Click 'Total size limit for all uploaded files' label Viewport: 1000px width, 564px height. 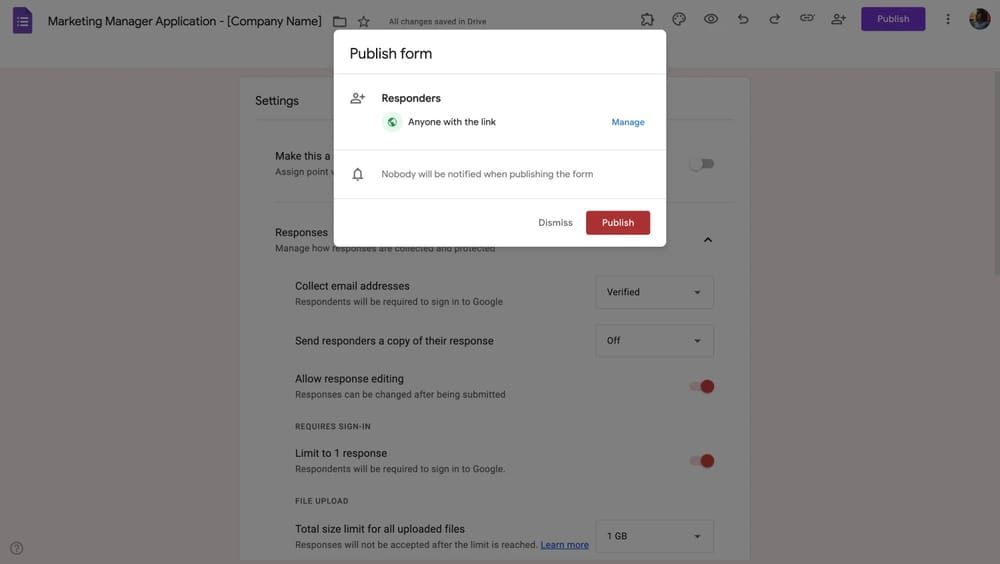click(379, 529)
